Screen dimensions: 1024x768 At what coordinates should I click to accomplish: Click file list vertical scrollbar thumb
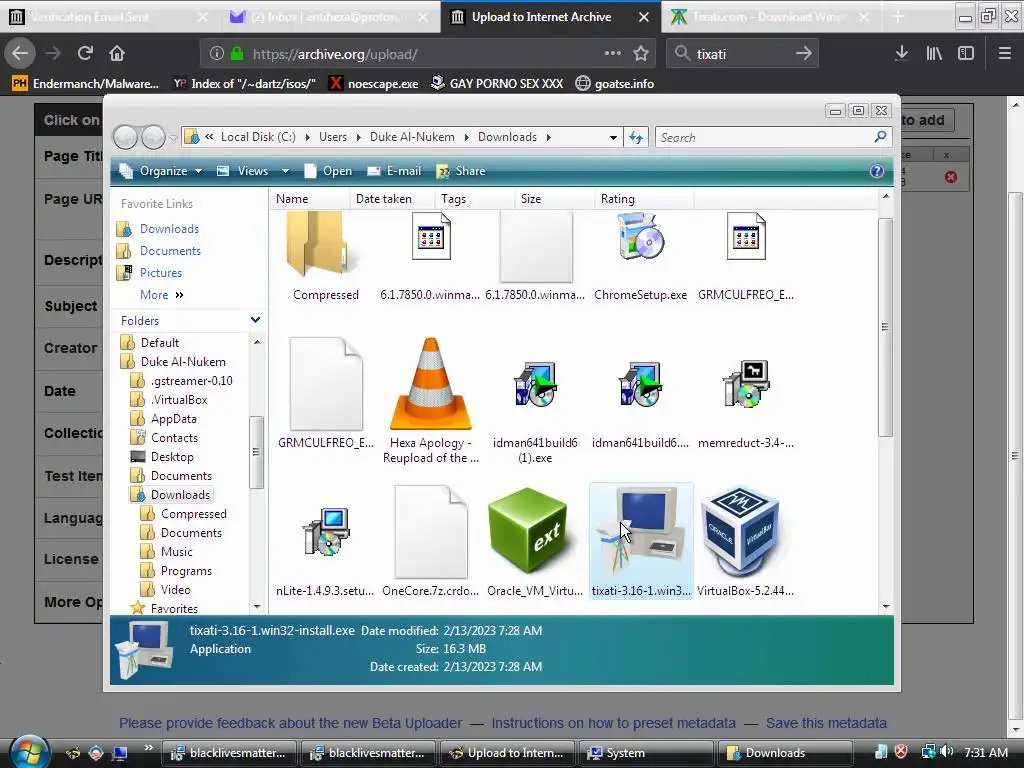click(885, 327)
